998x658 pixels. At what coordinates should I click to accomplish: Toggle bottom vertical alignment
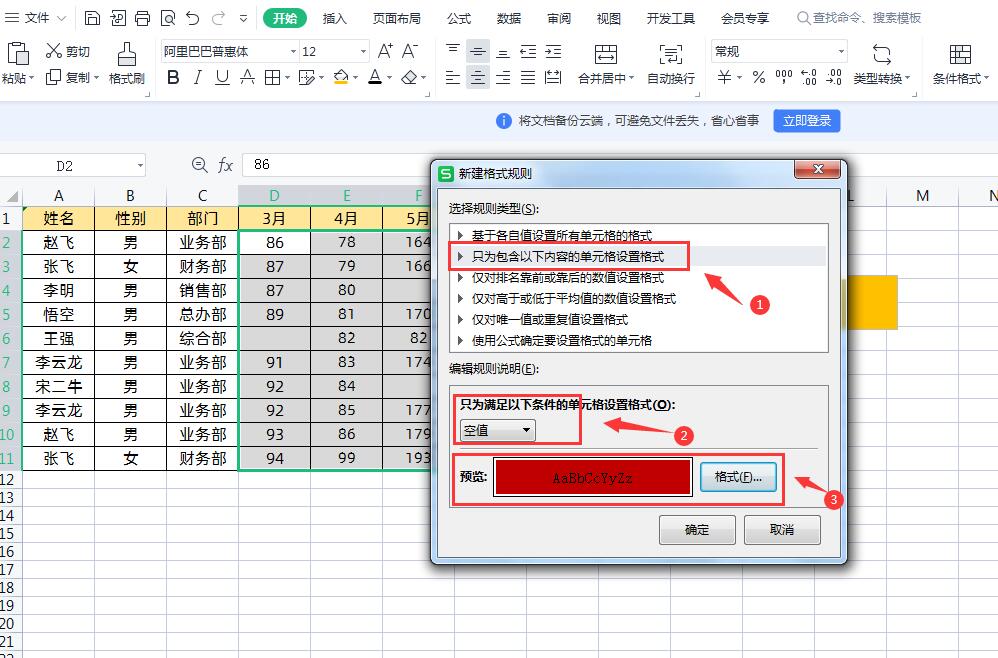pos(503,52)
